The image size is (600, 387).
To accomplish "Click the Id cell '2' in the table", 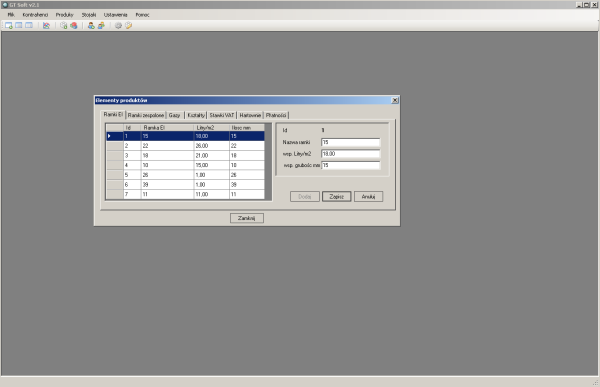I will tap(132, 146).
